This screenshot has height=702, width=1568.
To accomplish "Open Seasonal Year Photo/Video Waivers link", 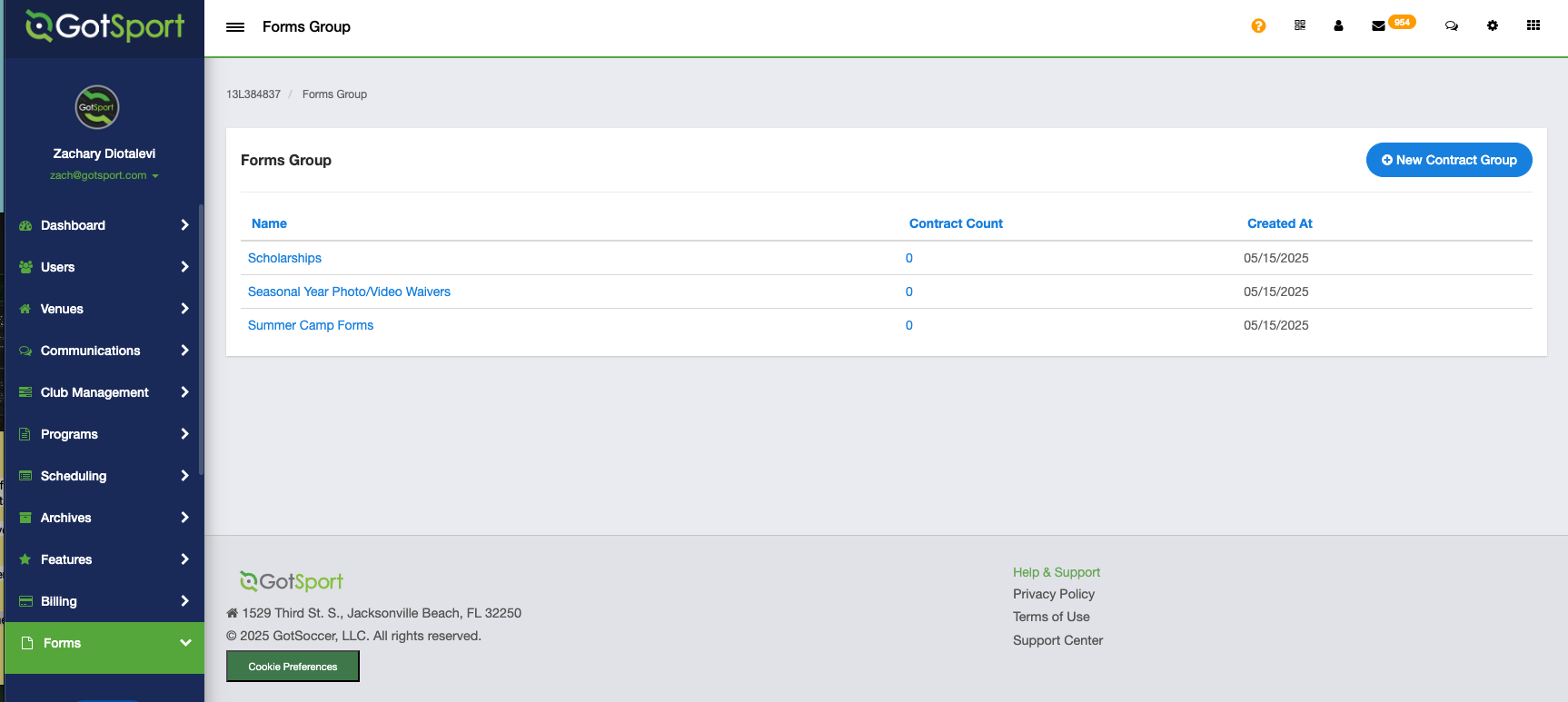I will pos(349,292).
